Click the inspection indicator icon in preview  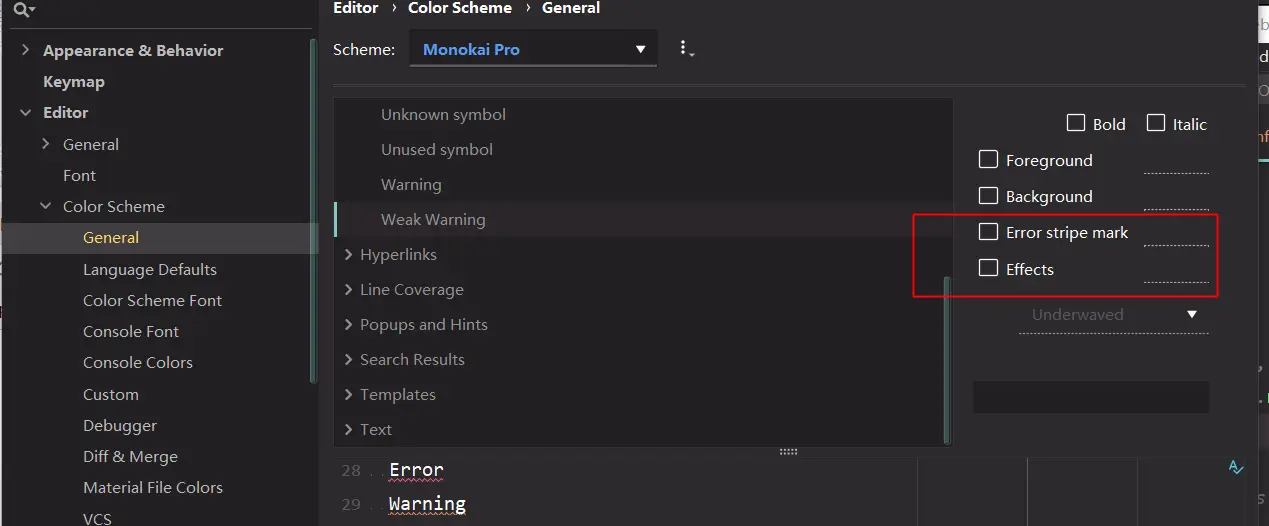(x=1236, y=467)
